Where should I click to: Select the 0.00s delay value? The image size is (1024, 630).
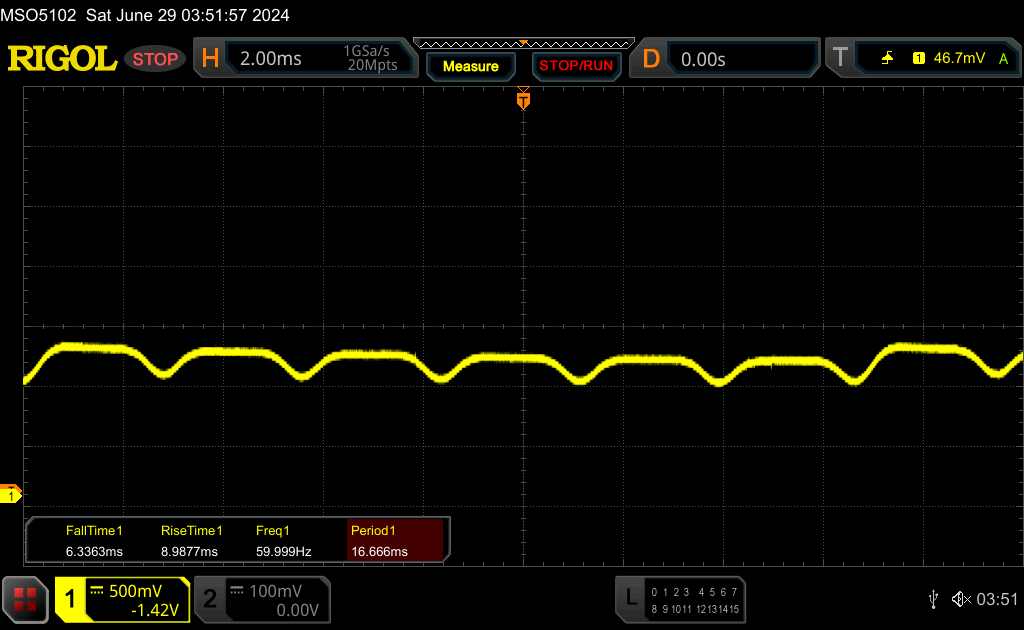coord(703,59)
